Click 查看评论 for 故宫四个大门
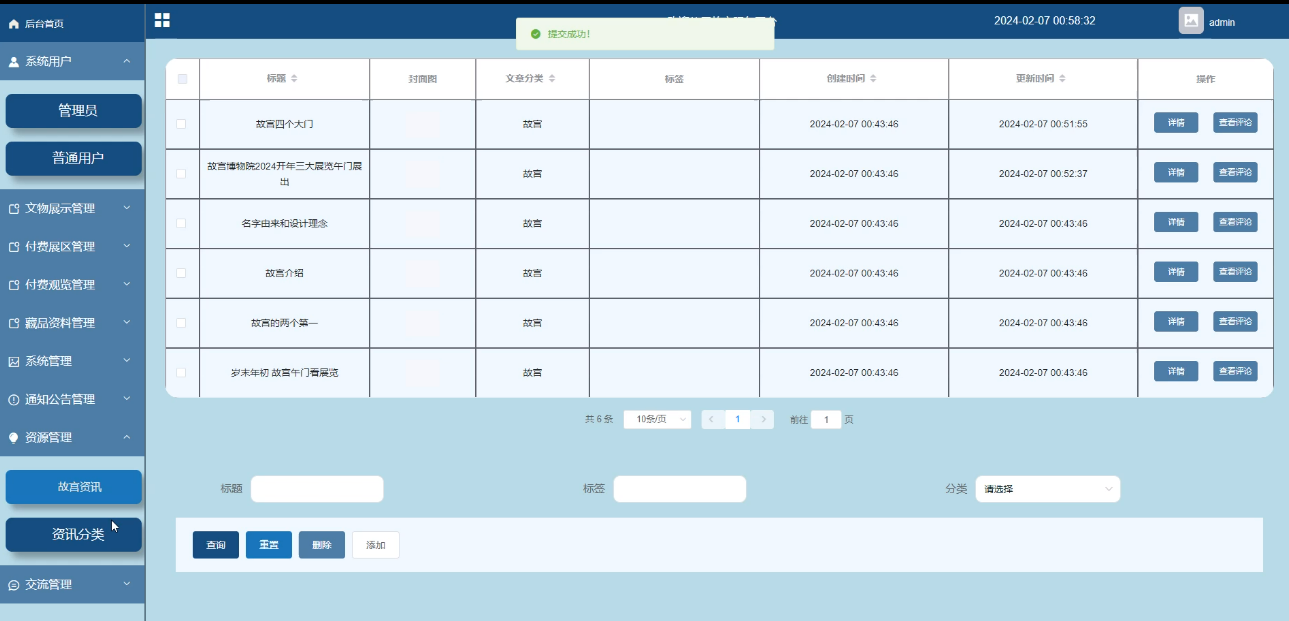This screenshot has width=1289, height=621. [1236, 123]
